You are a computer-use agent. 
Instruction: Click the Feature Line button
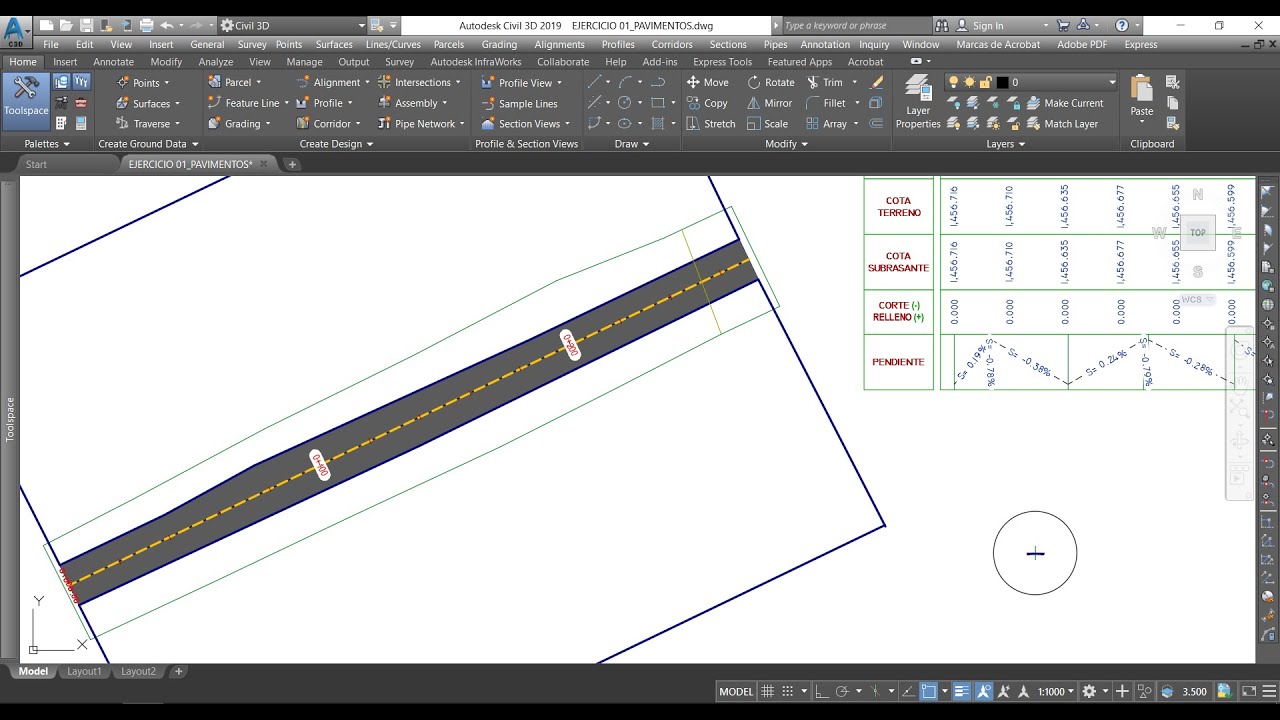(x=243, y=103)
